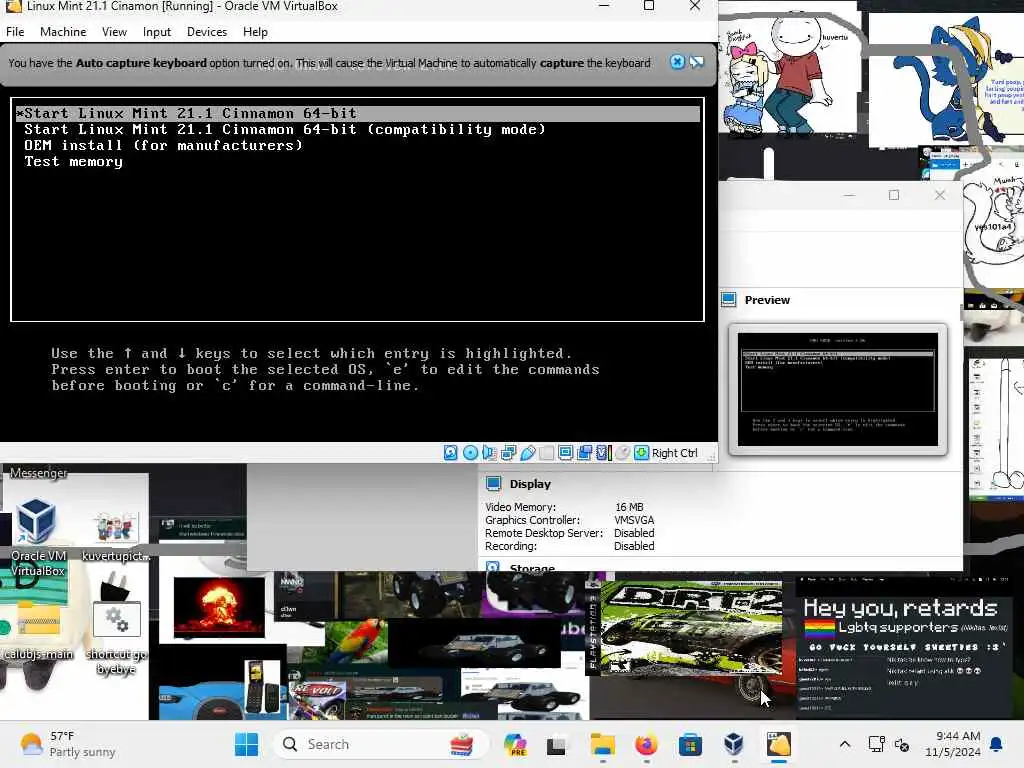This screenshot has height=768, width=1024.
Task: Open the File menu of the VM window
Action: coord(15,32)
